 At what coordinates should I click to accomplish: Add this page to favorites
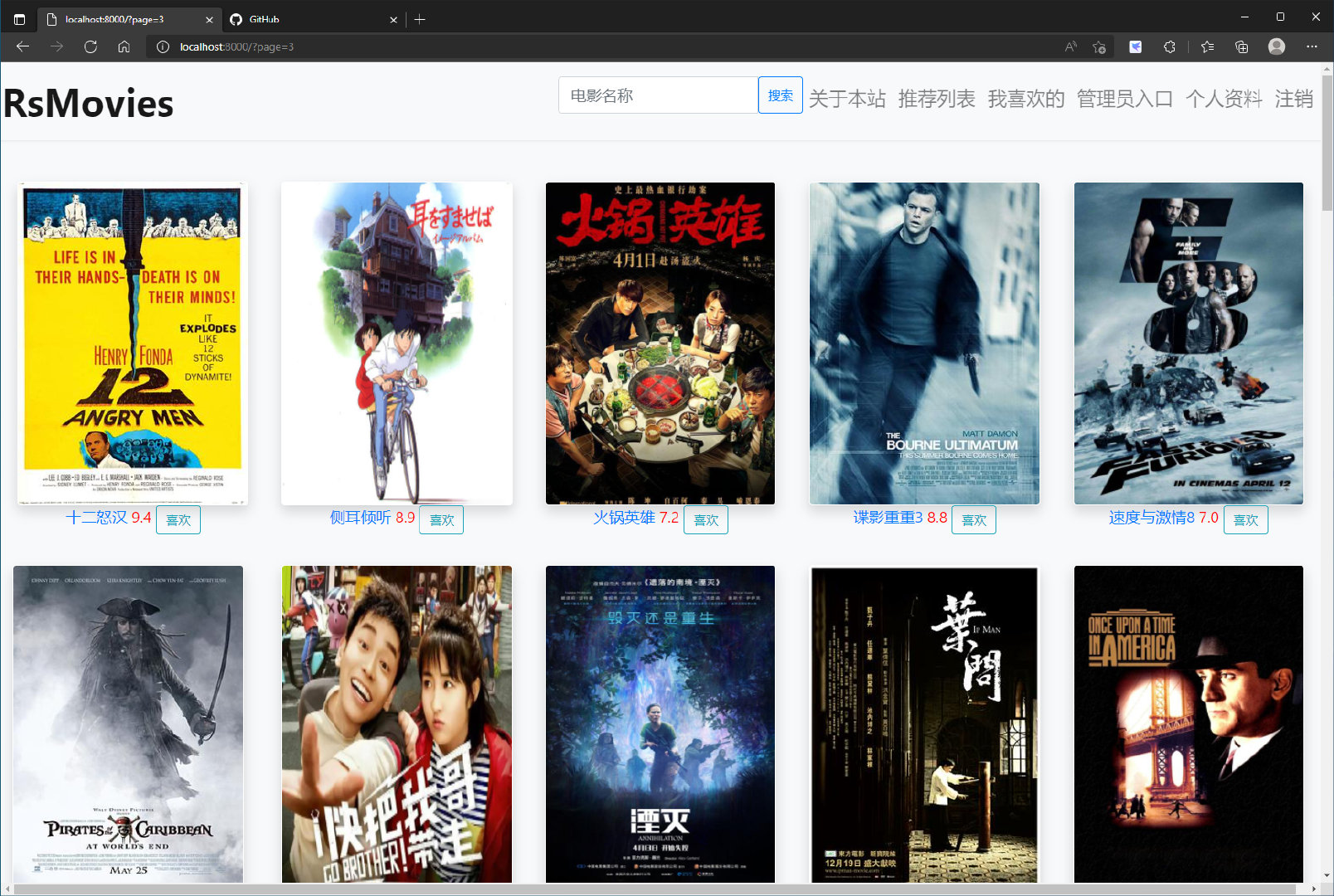pos(1099,46)
